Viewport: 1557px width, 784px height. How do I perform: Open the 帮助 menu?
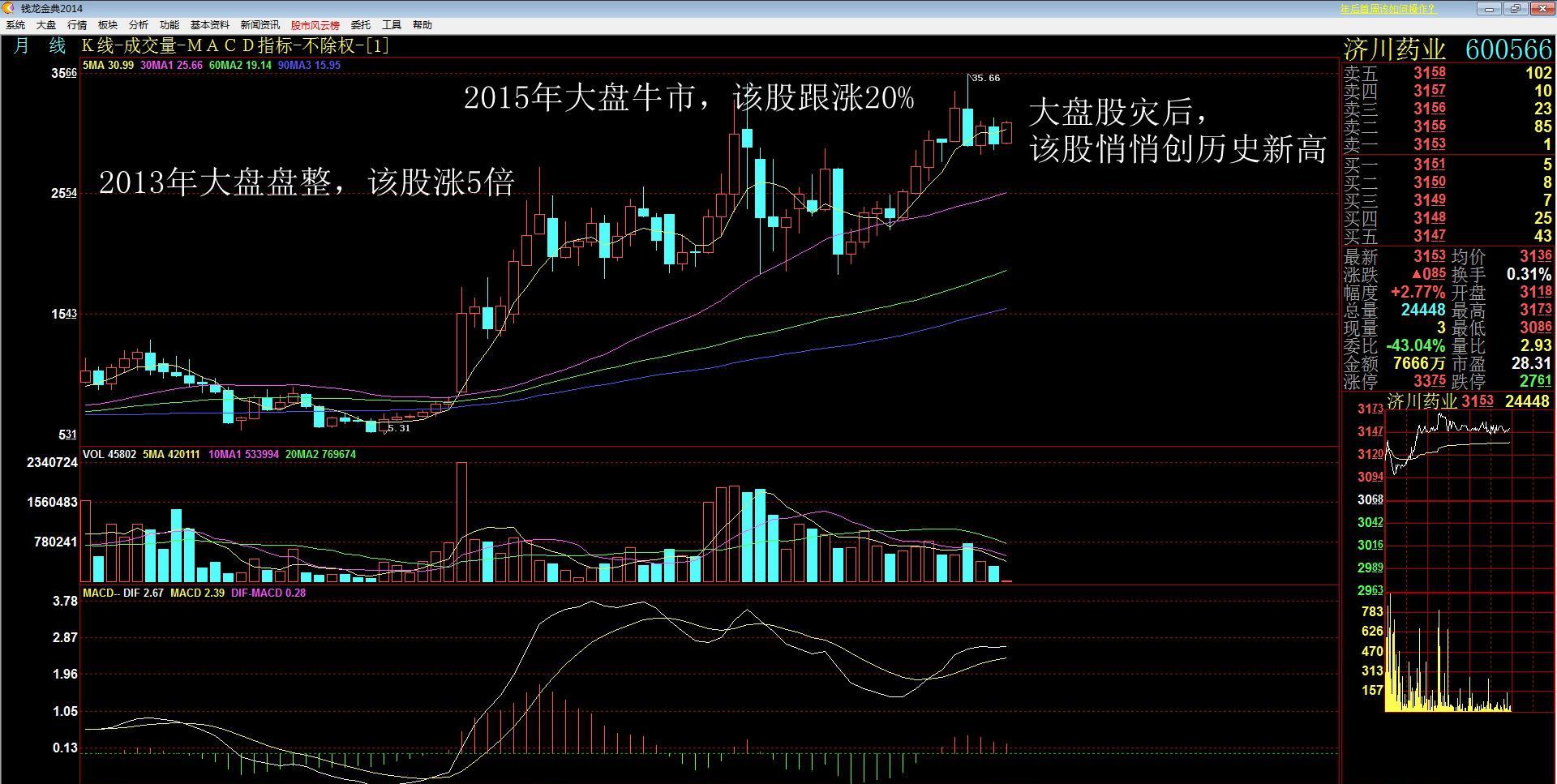click(422, 24)
